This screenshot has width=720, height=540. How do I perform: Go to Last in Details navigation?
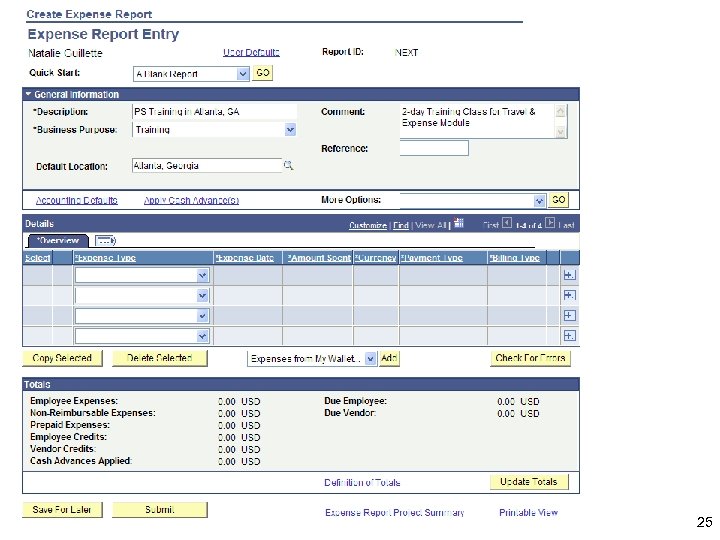coord(566,225)
